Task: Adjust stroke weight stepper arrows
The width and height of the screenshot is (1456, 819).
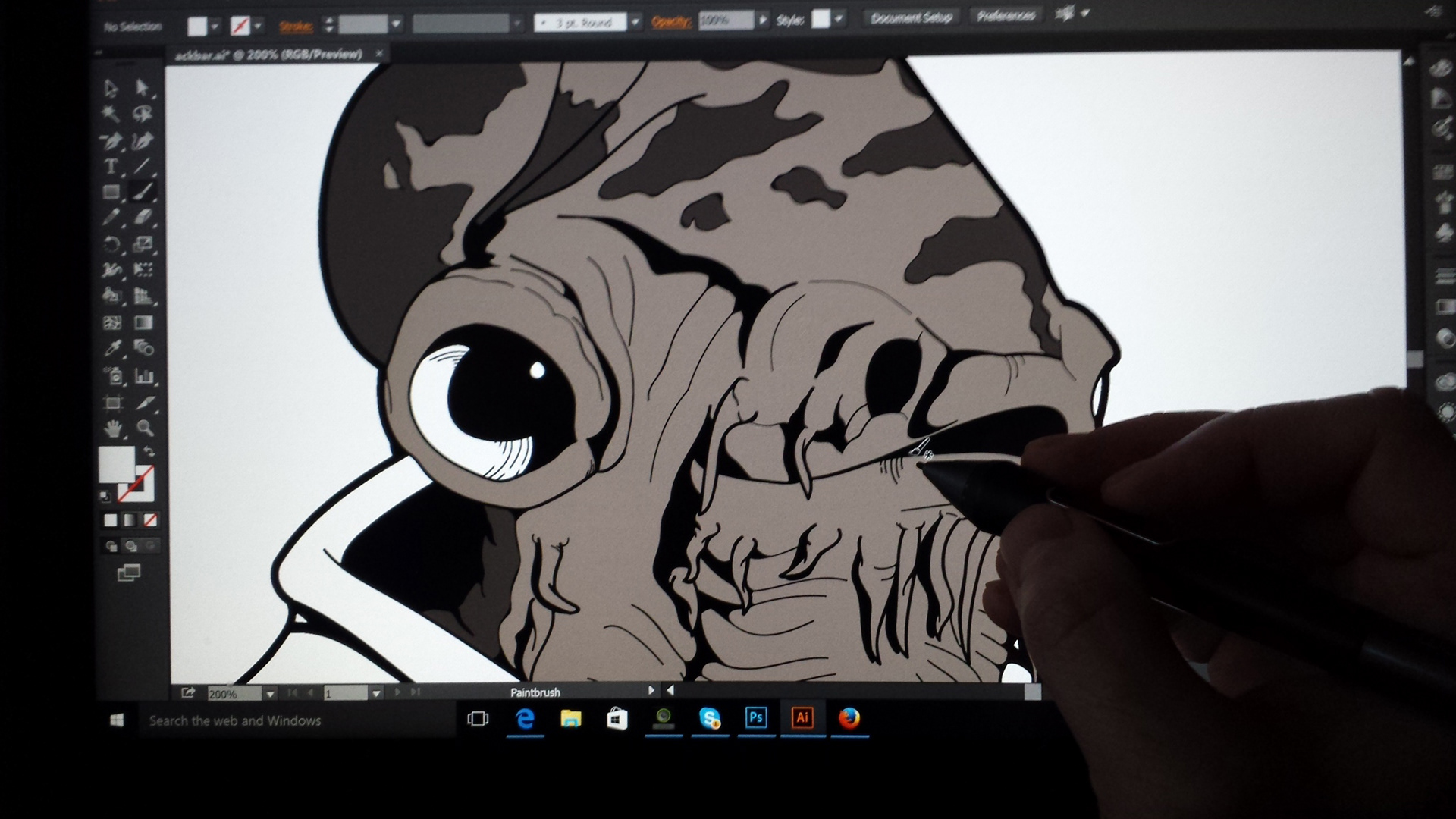Action: [328, 26]
